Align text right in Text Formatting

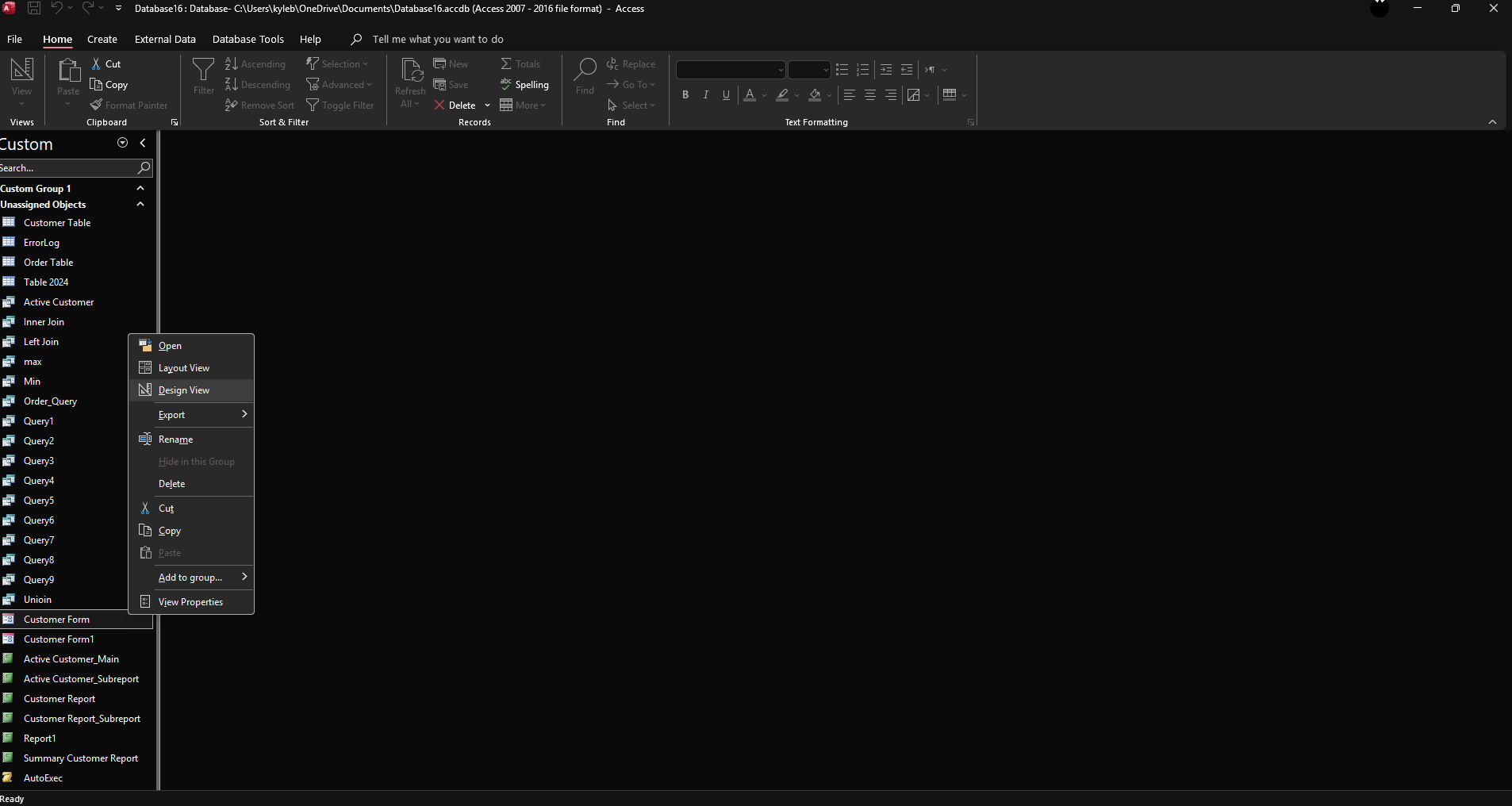[x=891, y=95]
